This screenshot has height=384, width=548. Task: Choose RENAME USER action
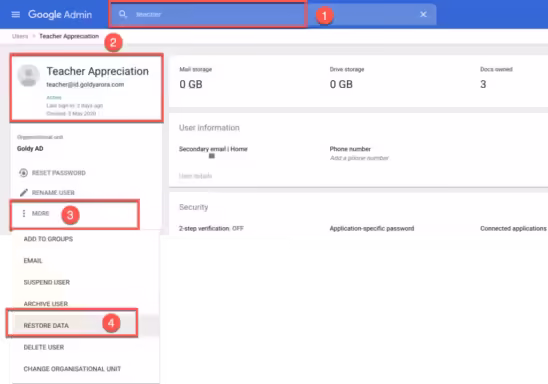(x=53, y=193)
